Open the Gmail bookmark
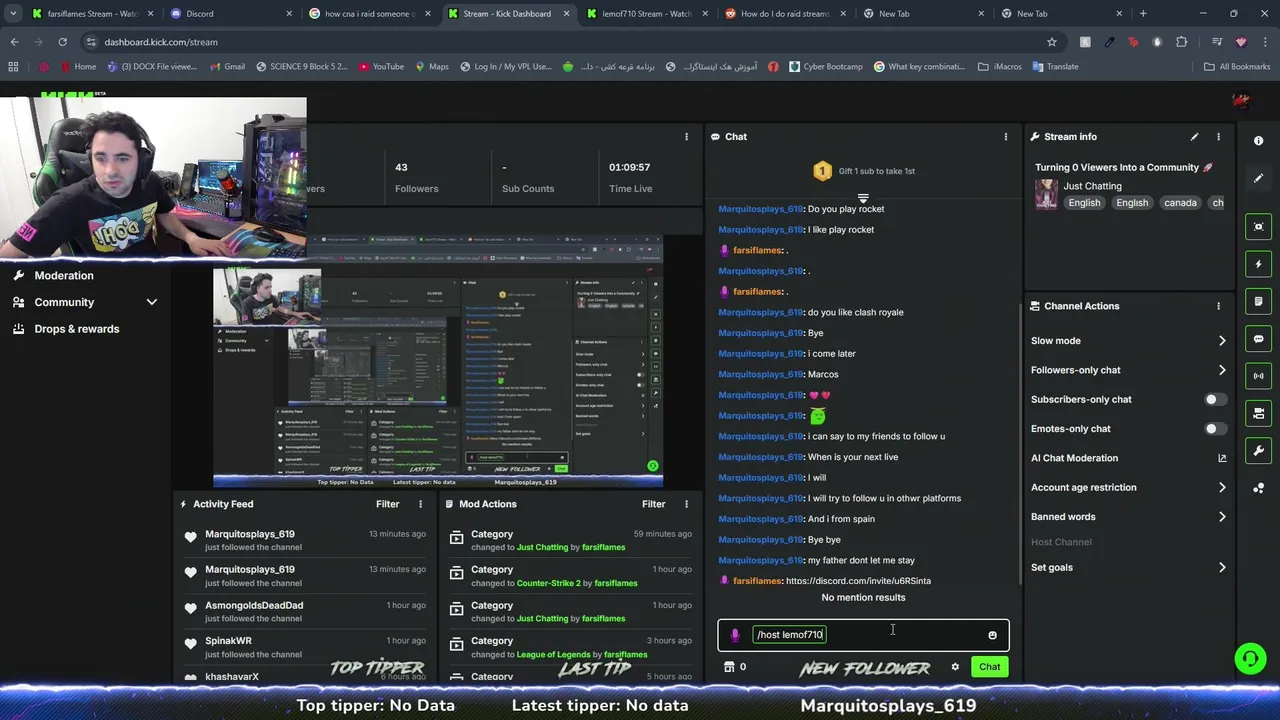1280x720 pixels. [227, 67]
